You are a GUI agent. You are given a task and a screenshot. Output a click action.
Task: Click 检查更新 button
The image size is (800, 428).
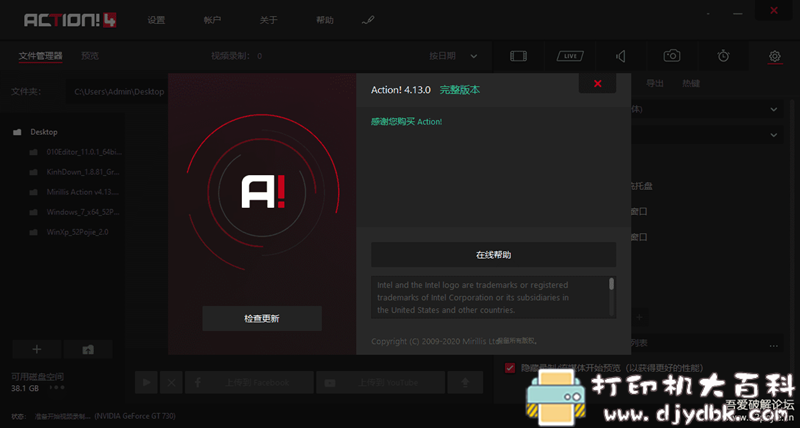[x=262, y=318]
